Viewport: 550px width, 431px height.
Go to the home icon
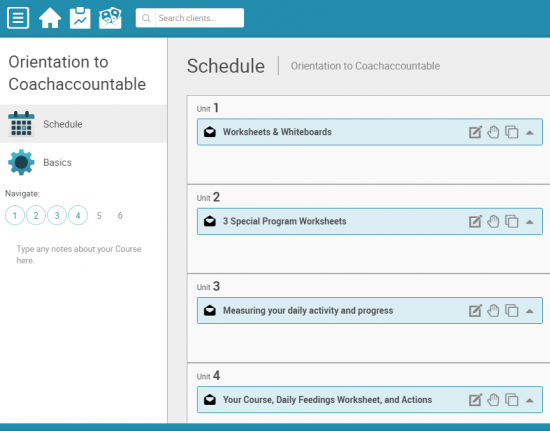(x=50, y=18)
